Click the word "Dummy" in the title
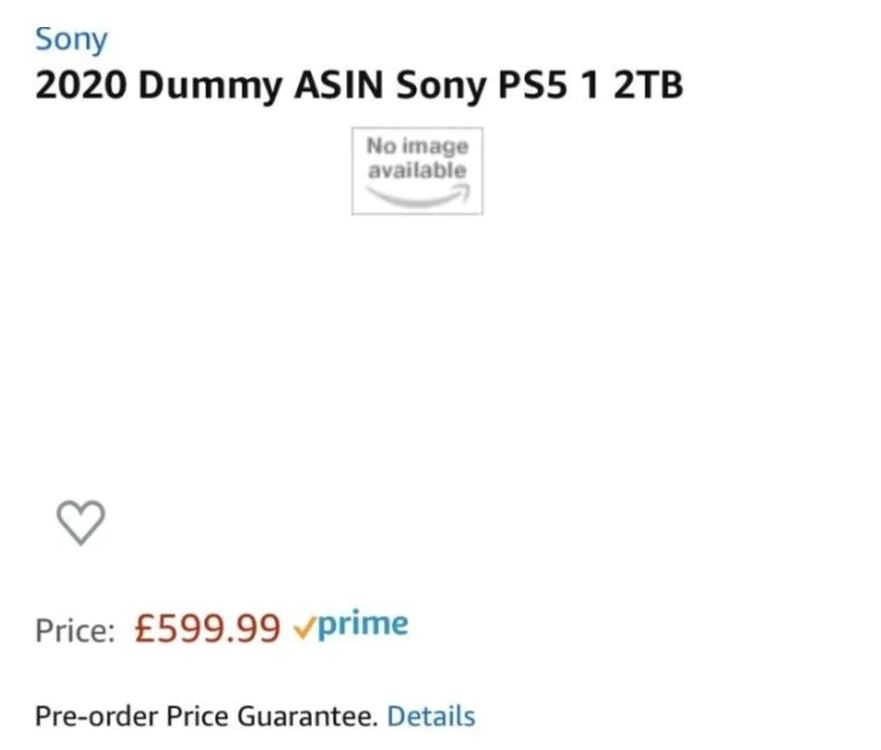Screen dimensions: 881x750 point(210,88)
